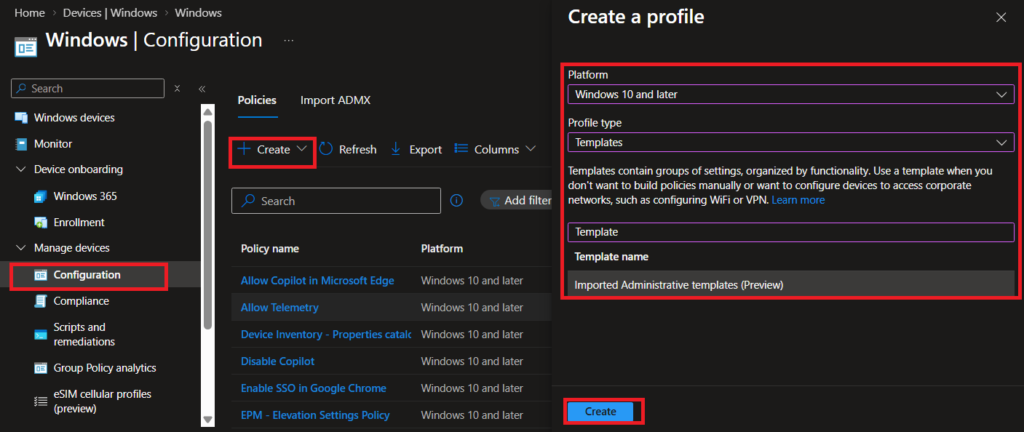The image size is (1024, 432).
Task: Click the Enrollment icon in the sidebar
Action: 40,223
